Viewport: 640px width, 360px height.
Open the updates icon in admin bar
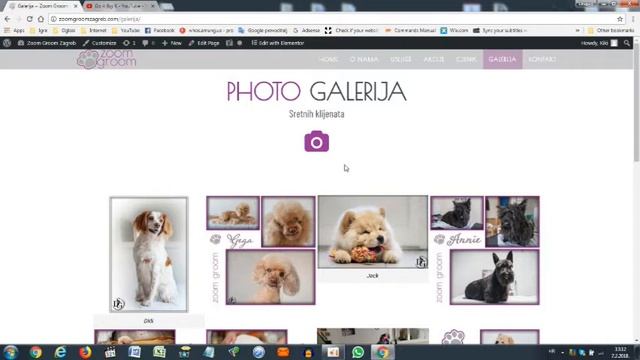coord(129,43)
